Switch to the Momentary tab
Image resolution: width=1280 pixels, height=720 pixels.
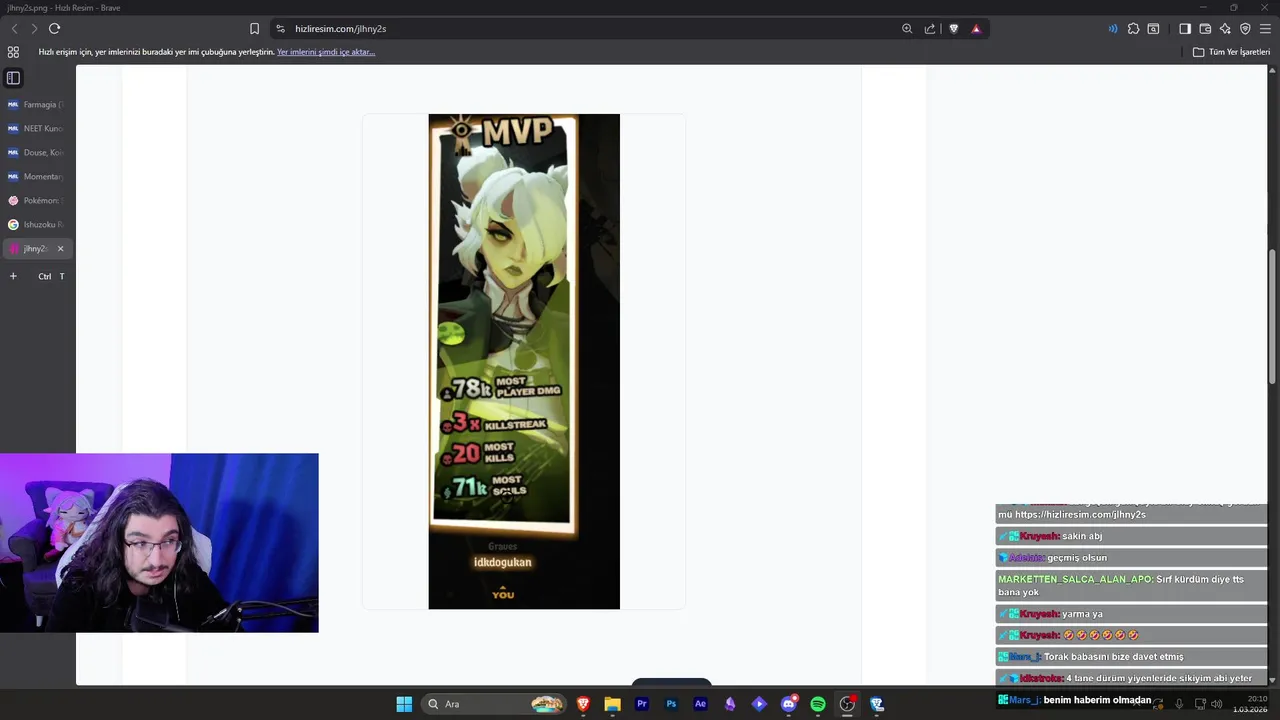point(36,176)
